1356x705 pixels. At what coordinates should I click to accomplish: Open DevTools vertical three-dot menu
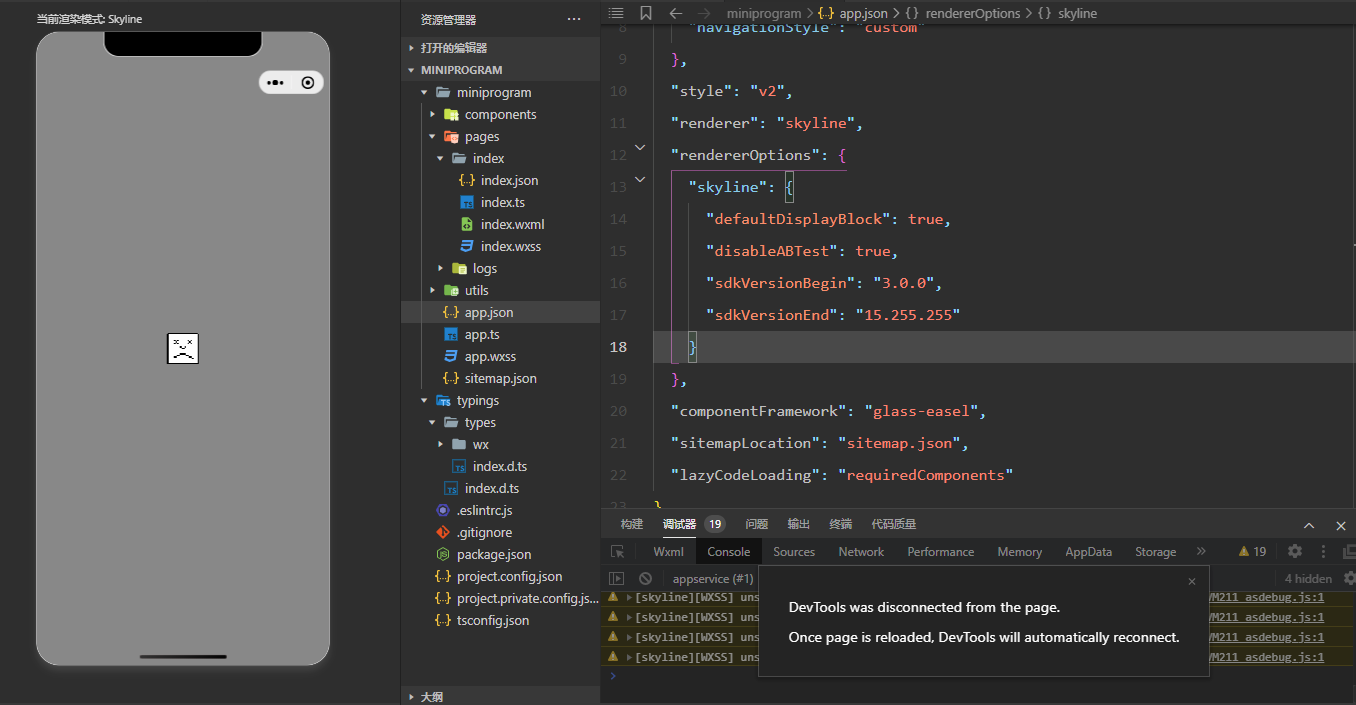(x=1324, y=551)
